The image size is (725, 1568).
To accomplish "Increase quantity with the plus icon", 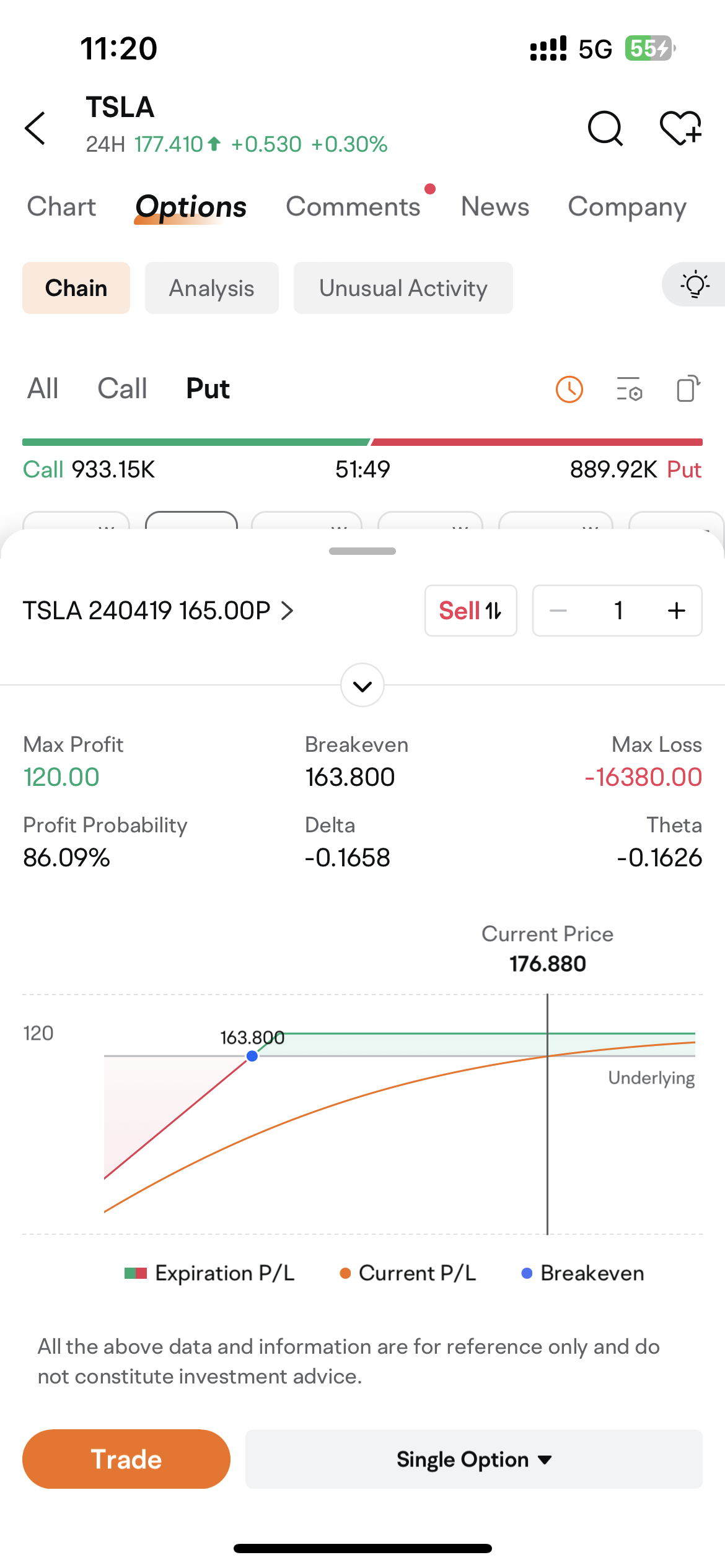I will tap(676, 611).
